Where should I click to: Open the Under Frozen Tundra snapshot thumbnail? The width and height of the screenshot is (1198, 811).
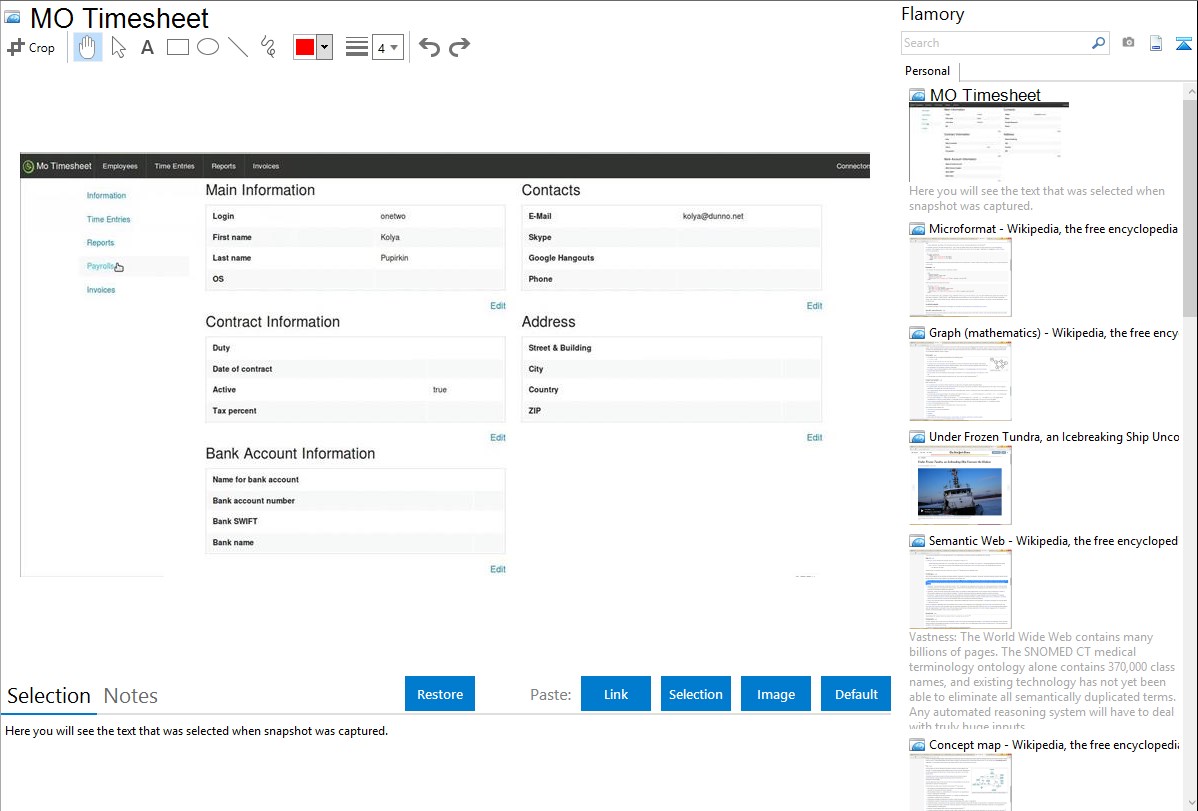coord(960,485)
